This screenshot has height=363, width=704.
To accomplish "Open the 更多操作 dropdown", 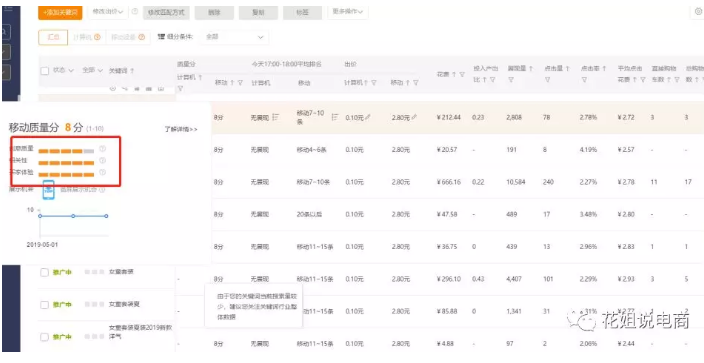I will tap(348, 12).
